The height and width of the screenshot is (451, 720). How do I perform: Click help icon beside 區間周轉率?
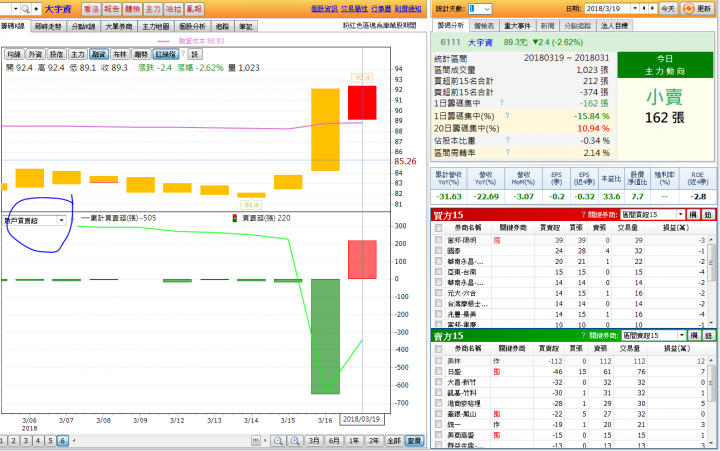(x=507, y=152)
